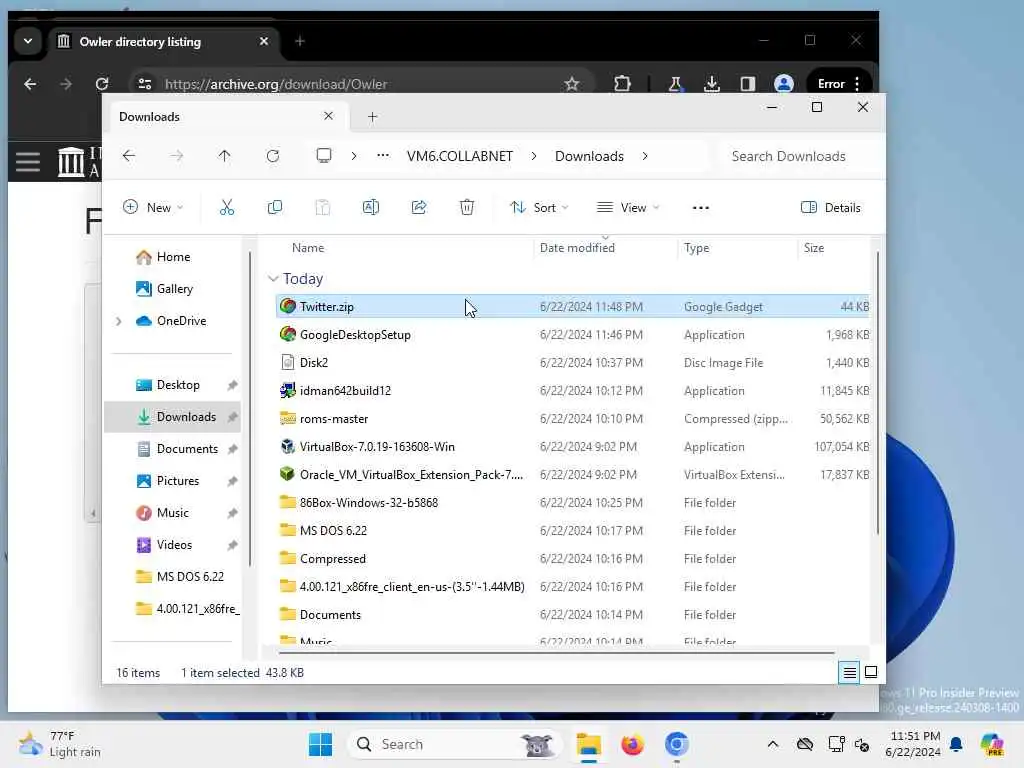Image resolution: width=1024 pixels, height=768 pixels.
Task: Toggle the Details pane
Action: tap(831, 208)
